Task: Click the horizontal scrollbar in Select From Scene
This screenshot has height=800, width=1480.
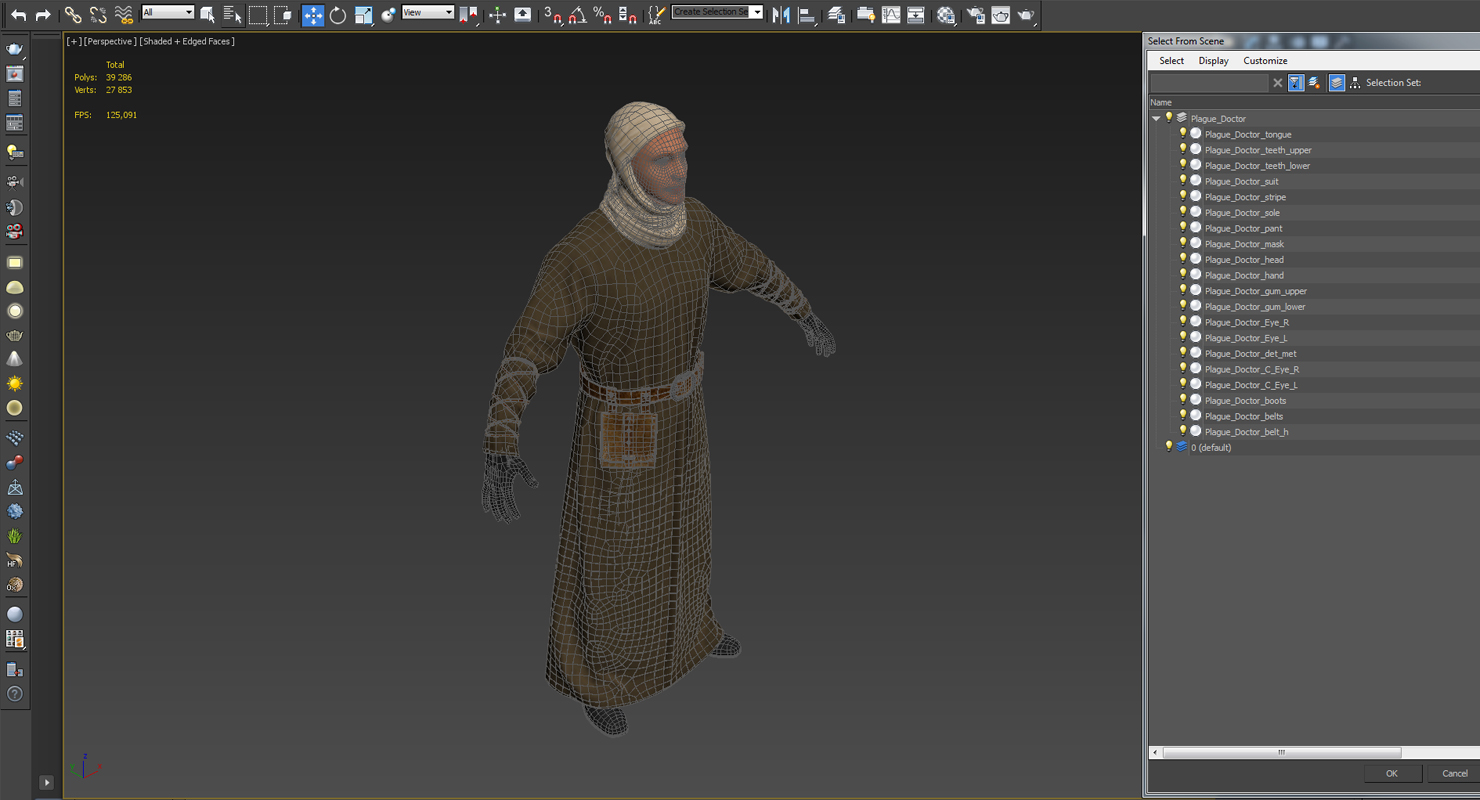Action: click(1281, 752)
